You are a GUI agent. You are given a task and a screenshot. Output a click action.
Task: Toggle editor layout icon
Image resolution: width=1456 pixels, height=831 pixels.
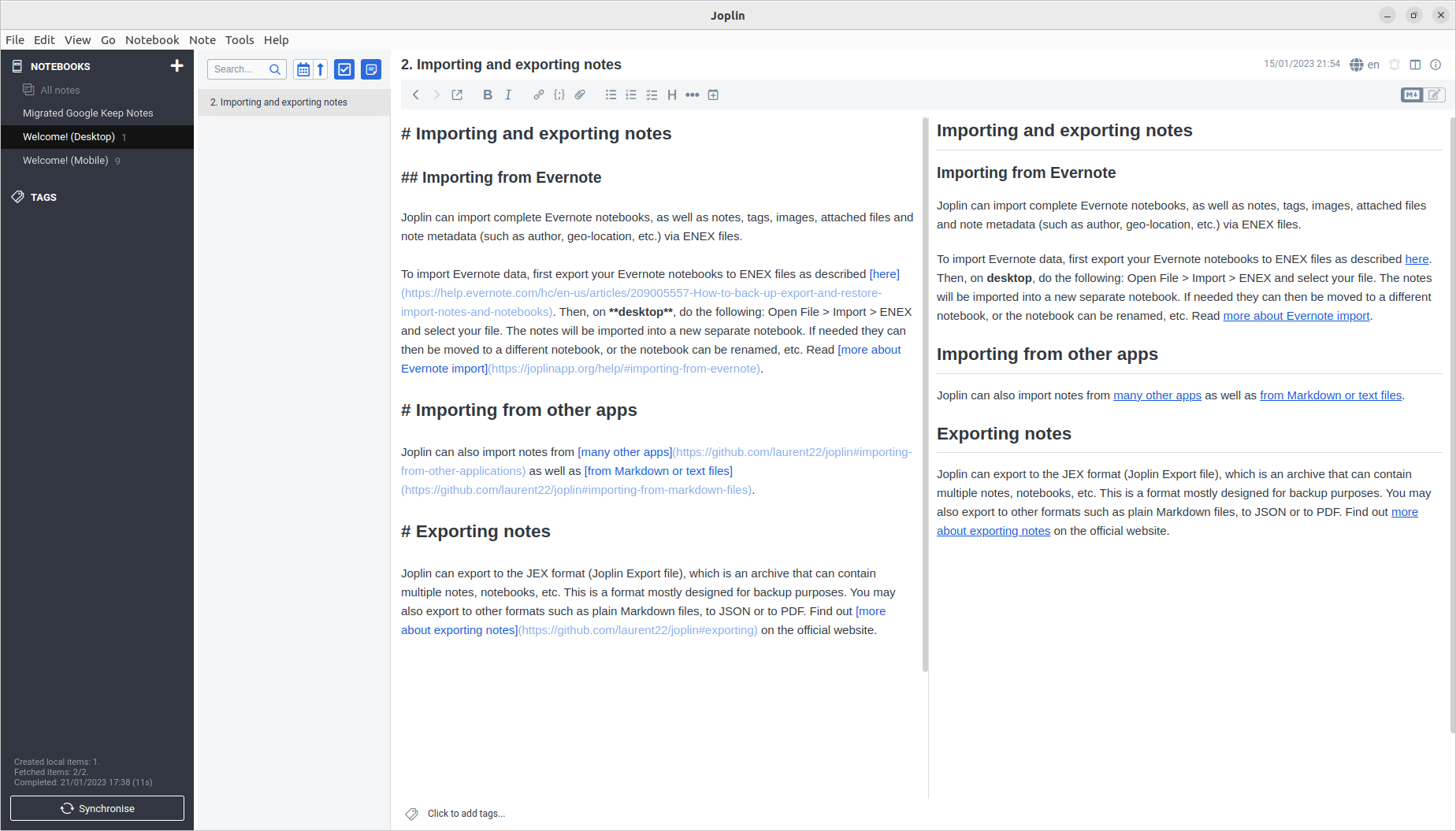click(1415, 65)
